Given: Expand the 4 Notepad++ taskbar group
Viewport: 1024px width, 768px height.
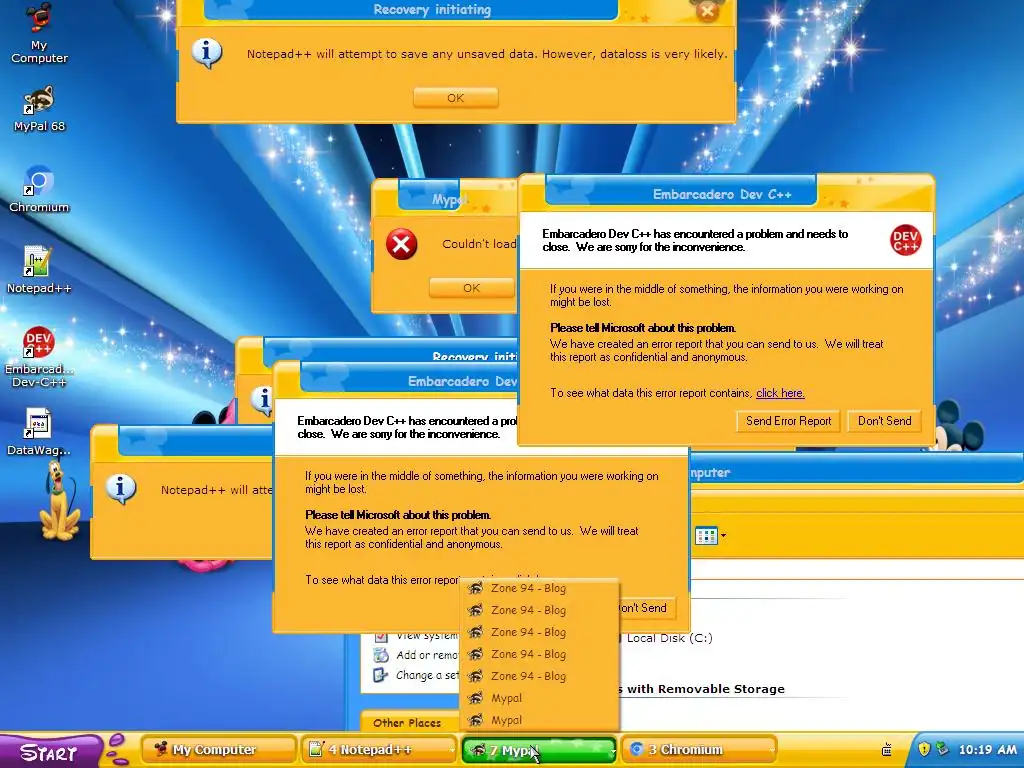Looking at the screenshot, I should coord(379,750).
